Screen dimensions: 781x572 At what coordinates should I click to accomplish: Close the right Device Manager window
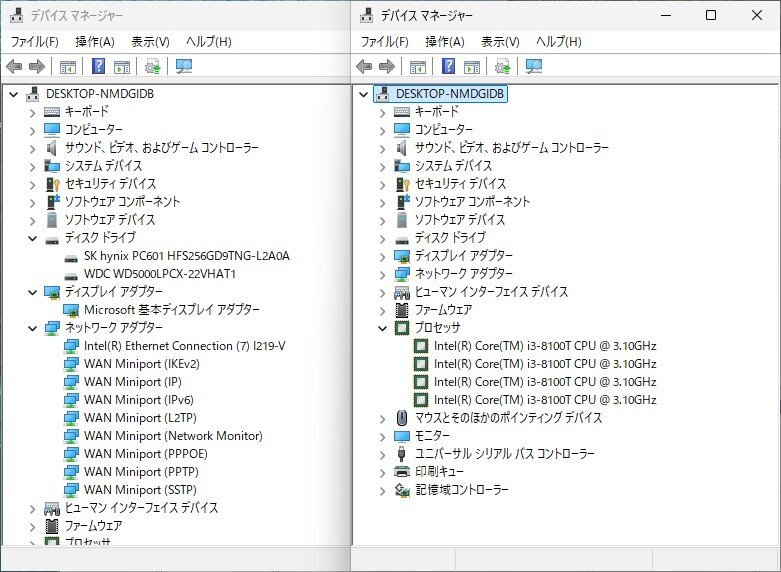757,15
